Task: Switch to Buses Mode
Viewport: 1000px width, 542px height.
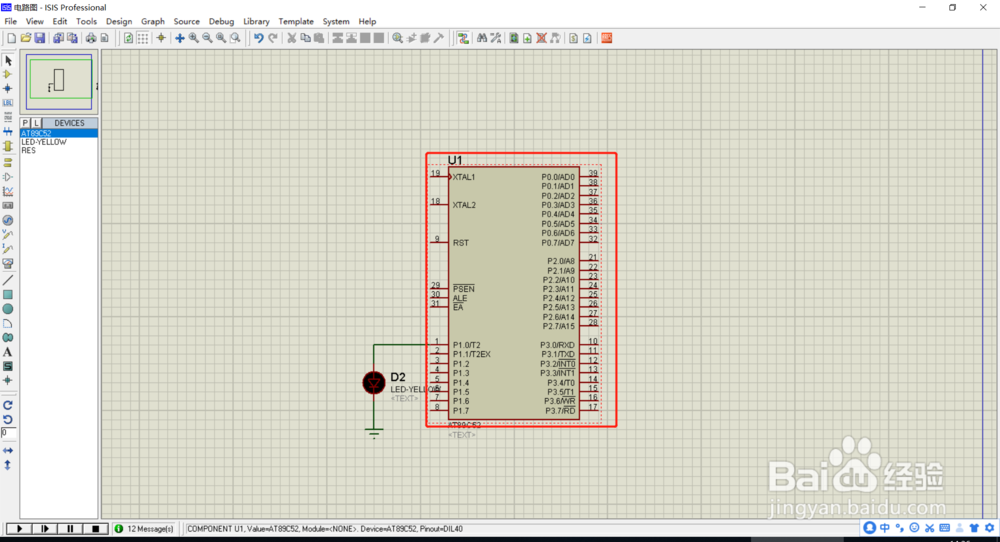Action: (x=8, y=131)
